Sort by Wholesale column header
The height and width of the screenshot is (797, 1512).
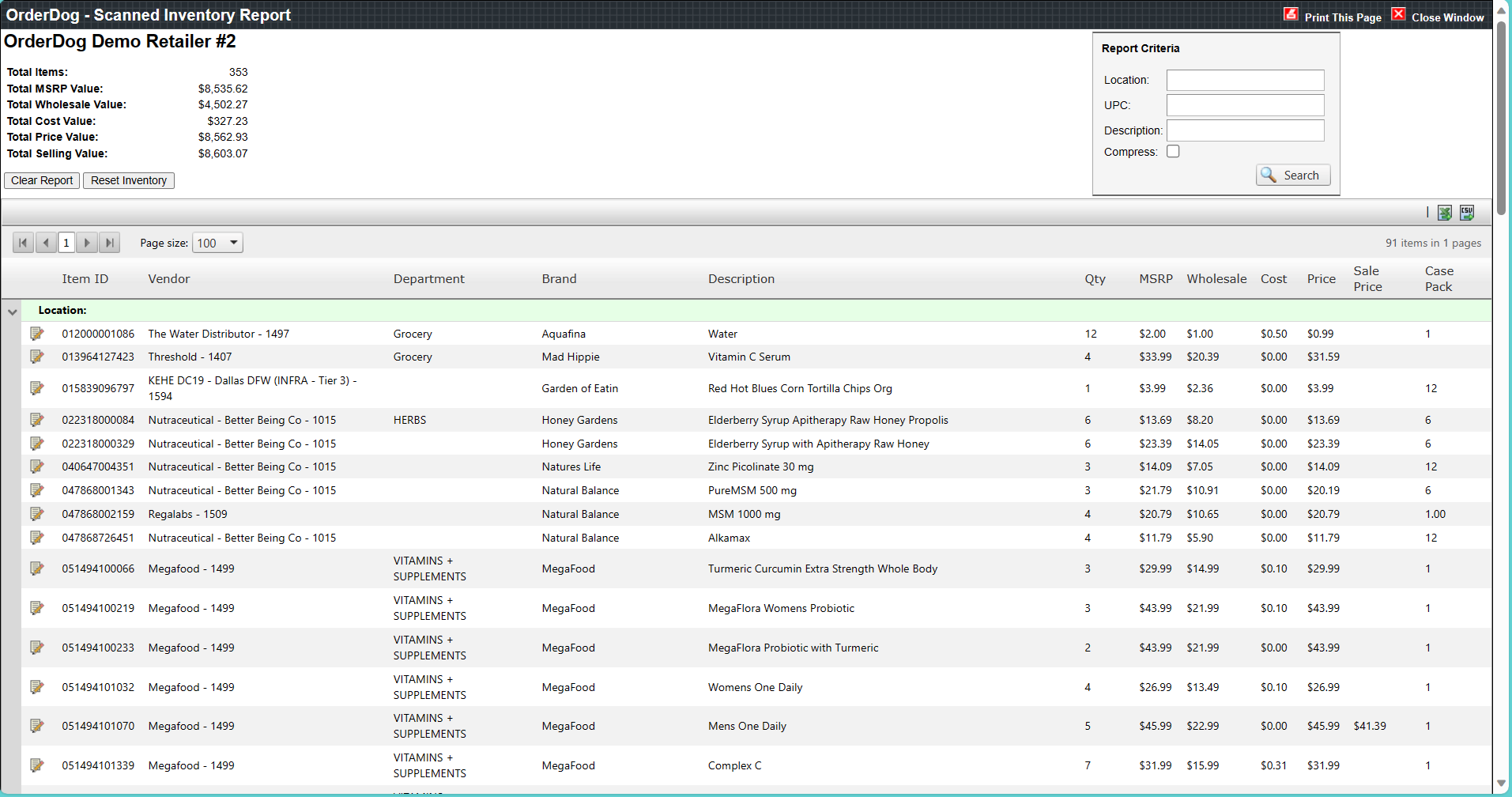(1216, 279)
